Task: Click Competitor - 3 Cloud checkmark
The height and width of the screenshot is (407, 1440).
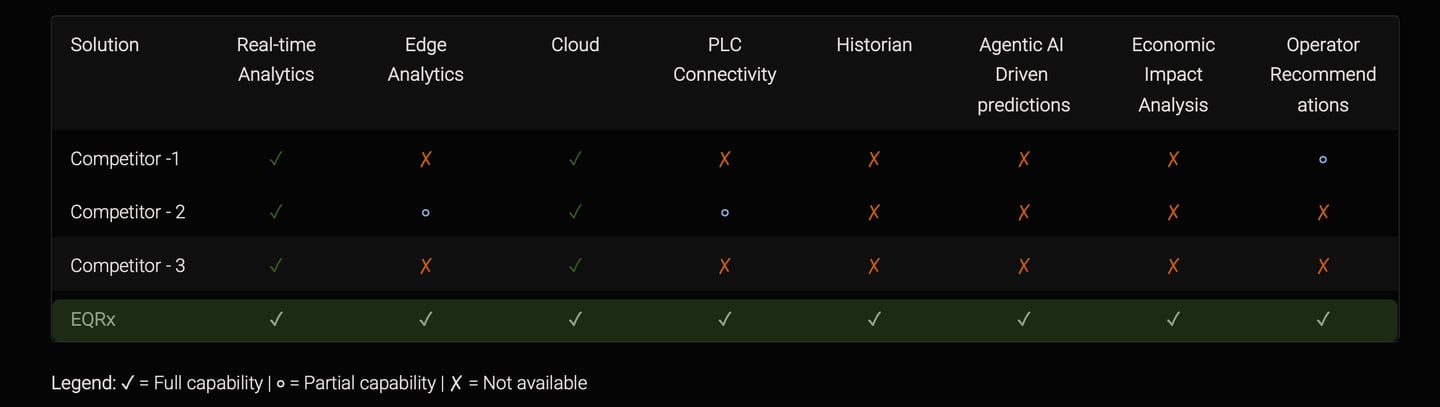Action: coord(575,266)
